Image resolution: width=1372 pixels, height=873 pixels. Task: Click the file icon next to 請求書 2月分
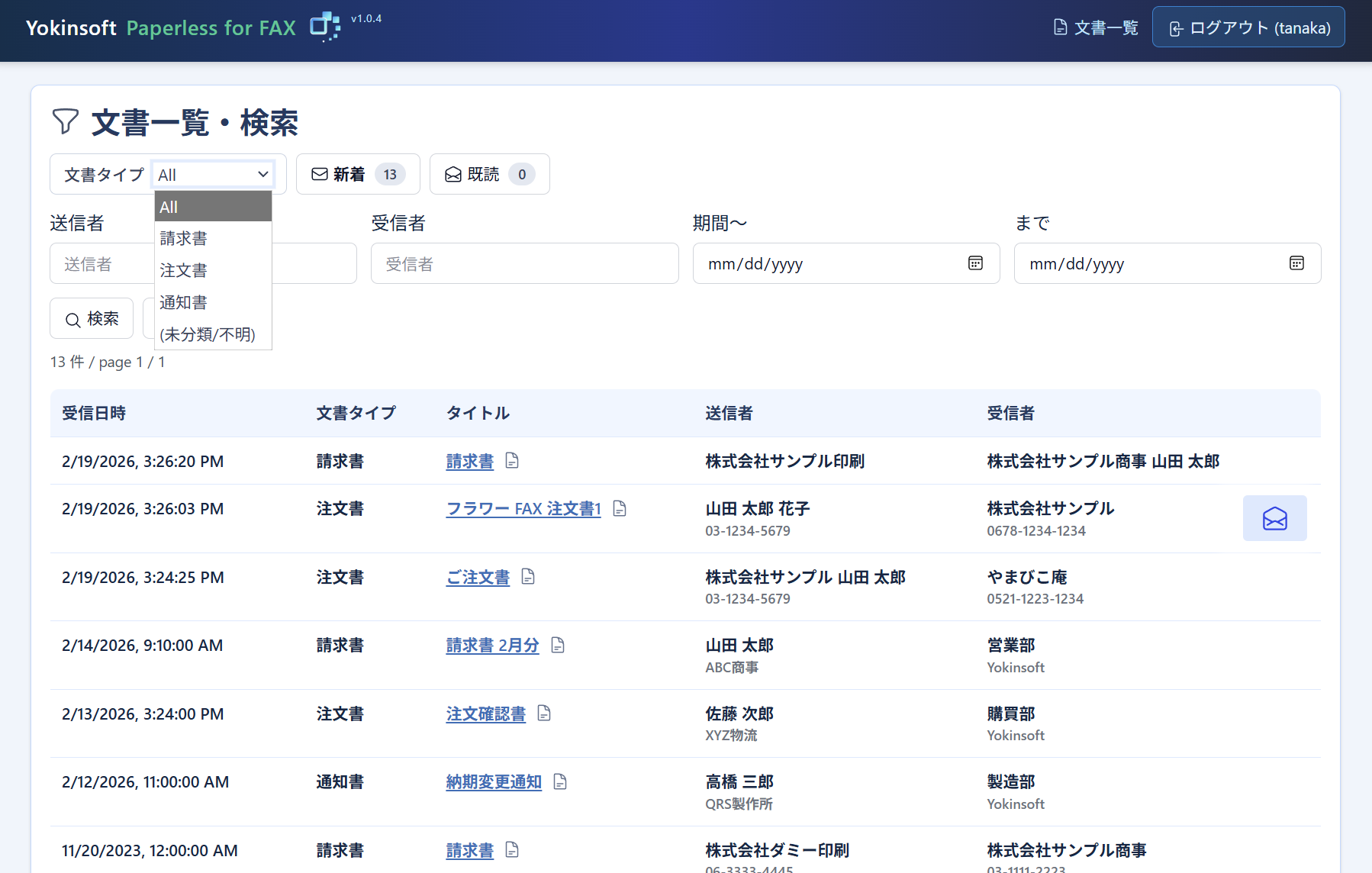click(x=557, y=645)
